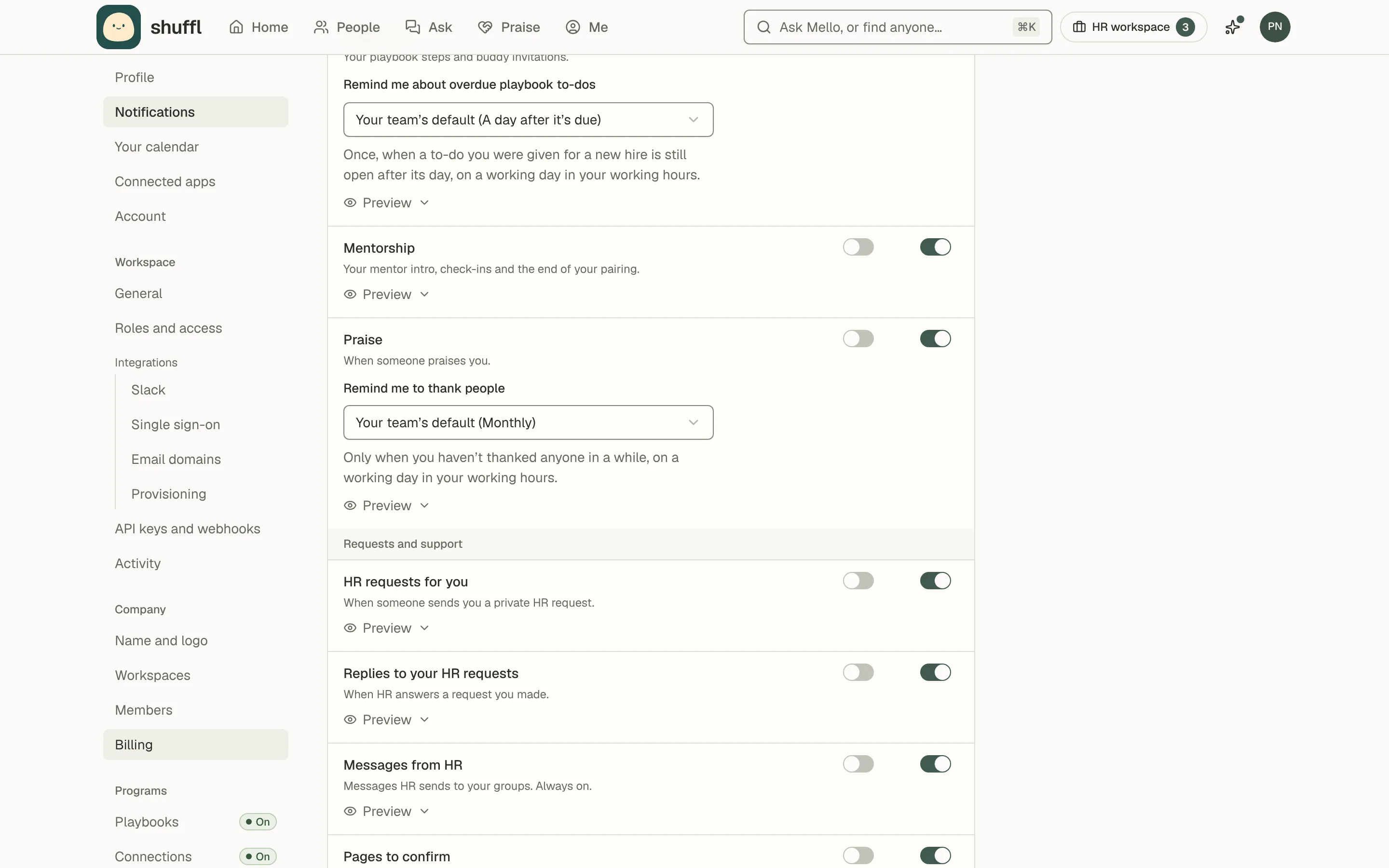1389x868 pixels.
Task: Enable first toggle for Messages from HR
Action: pos(858,764)
